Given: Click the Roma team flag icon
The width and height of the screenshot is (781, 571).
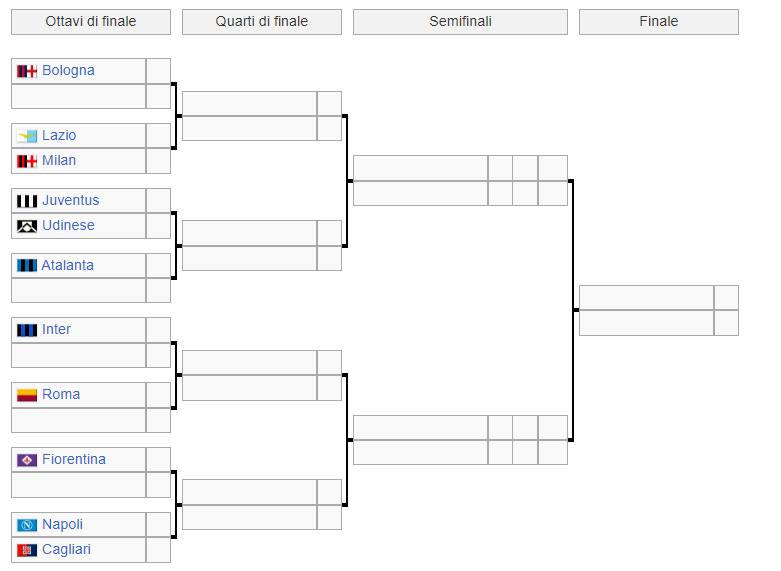Looking at the screenshot, I should [x=27, y=395].
